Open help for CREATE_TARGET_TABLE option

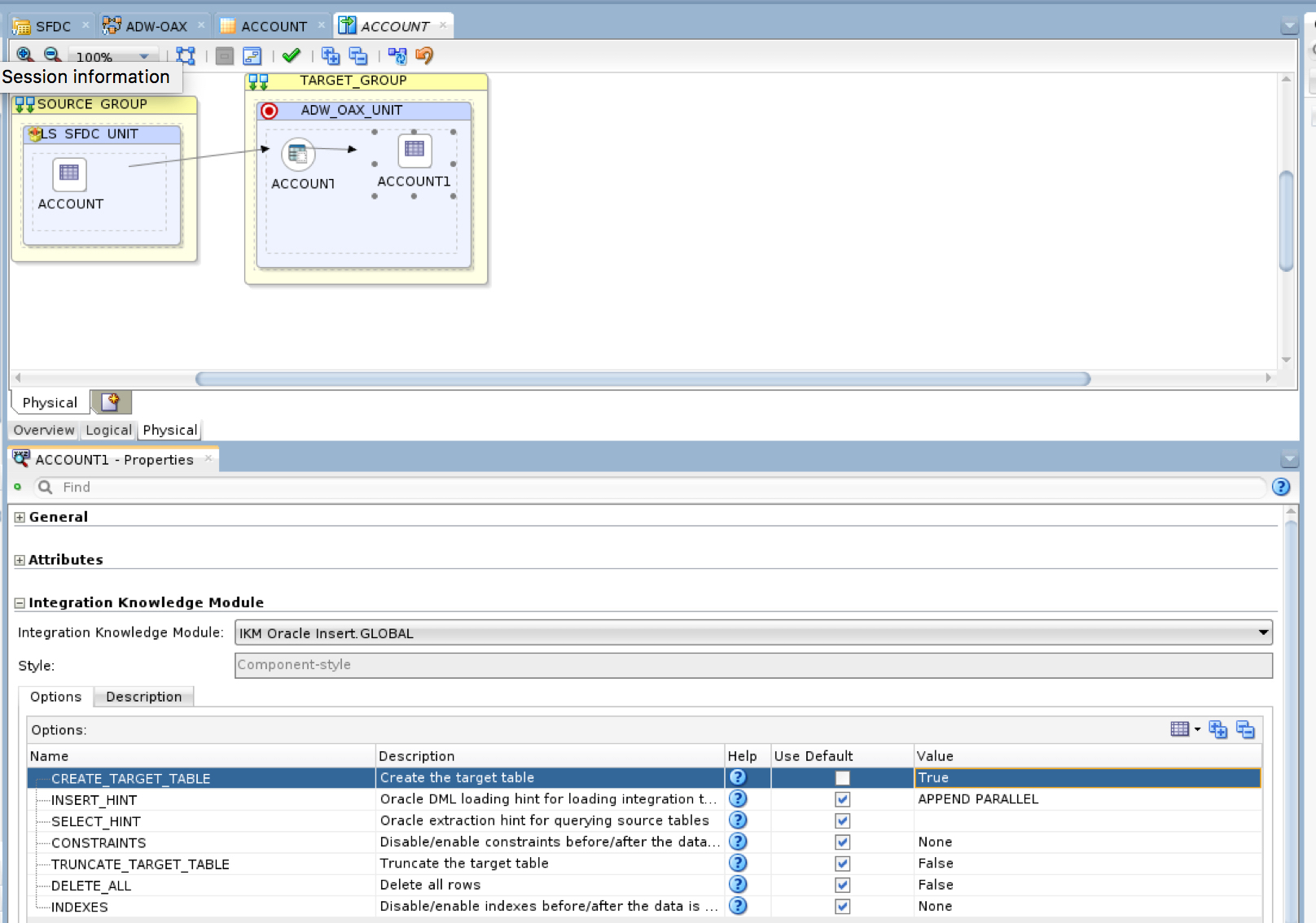[738, 777]
